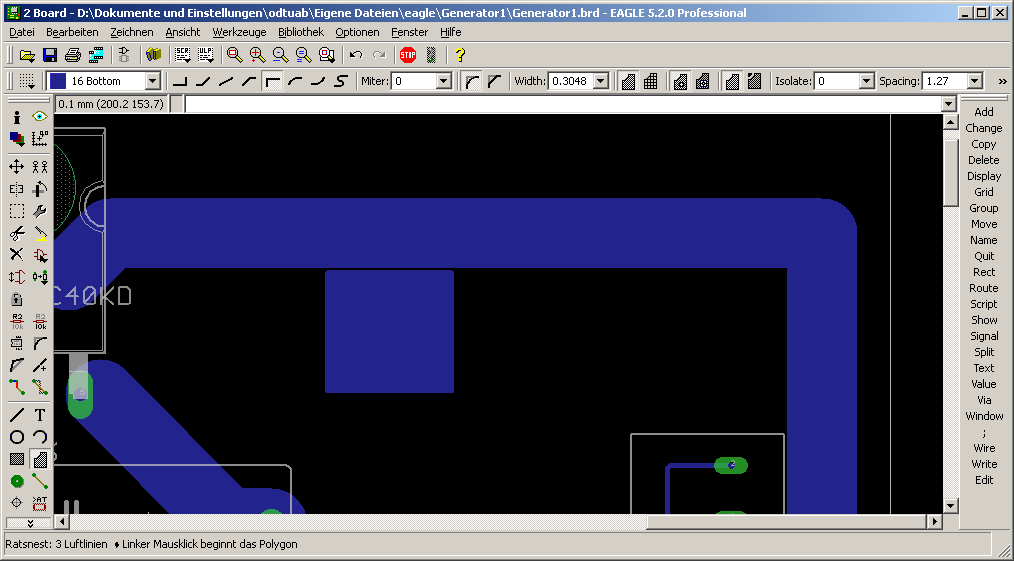Screen dimensions: 1014x561
Task: Click the redraw magnifier icon
Action: pyautogui.click(x=303, y=55)
